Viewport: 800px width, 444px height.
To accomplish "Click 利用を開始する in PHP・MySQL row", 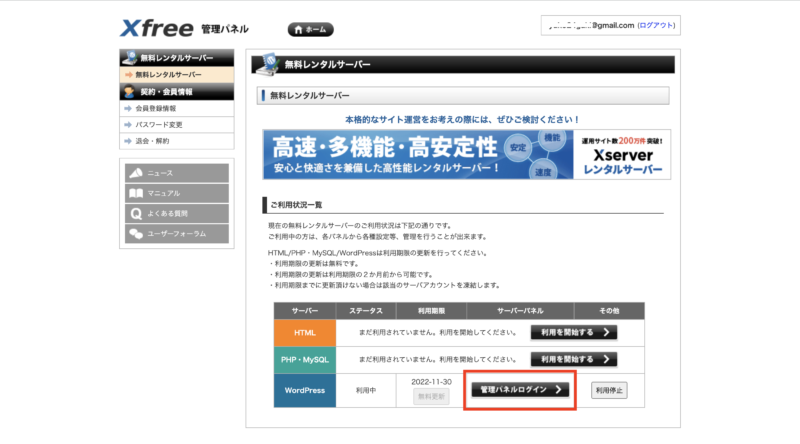I will [x=573, y=359].
